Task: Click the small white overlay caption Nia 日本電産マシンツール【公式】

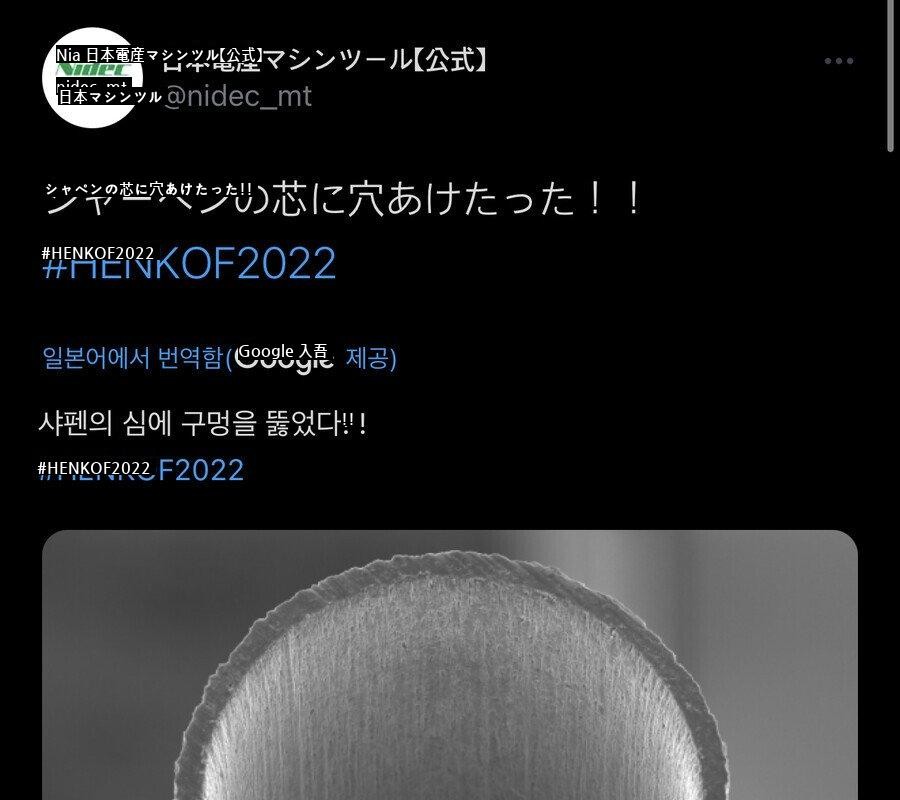Action: tap(160, 56)
